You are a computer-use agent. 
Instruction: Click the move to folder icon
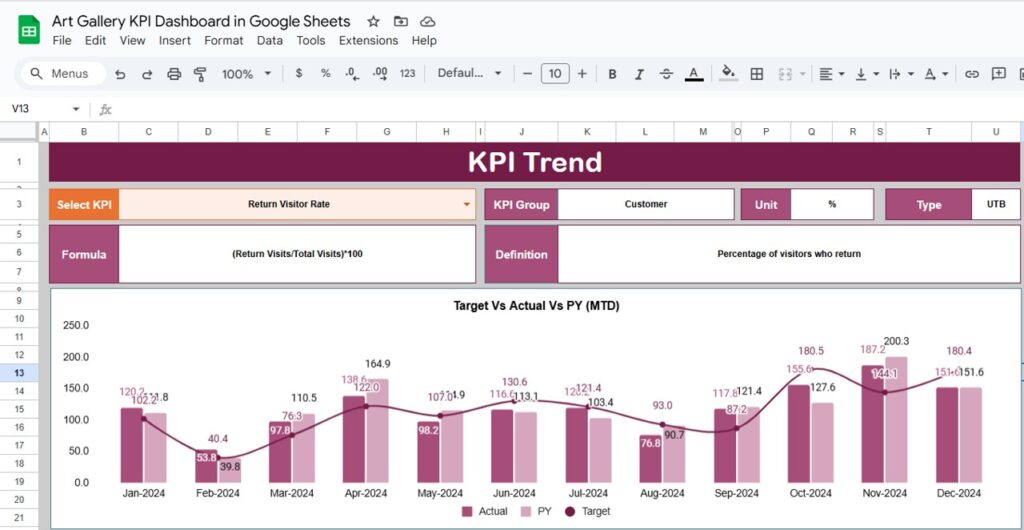pos(401,22)
